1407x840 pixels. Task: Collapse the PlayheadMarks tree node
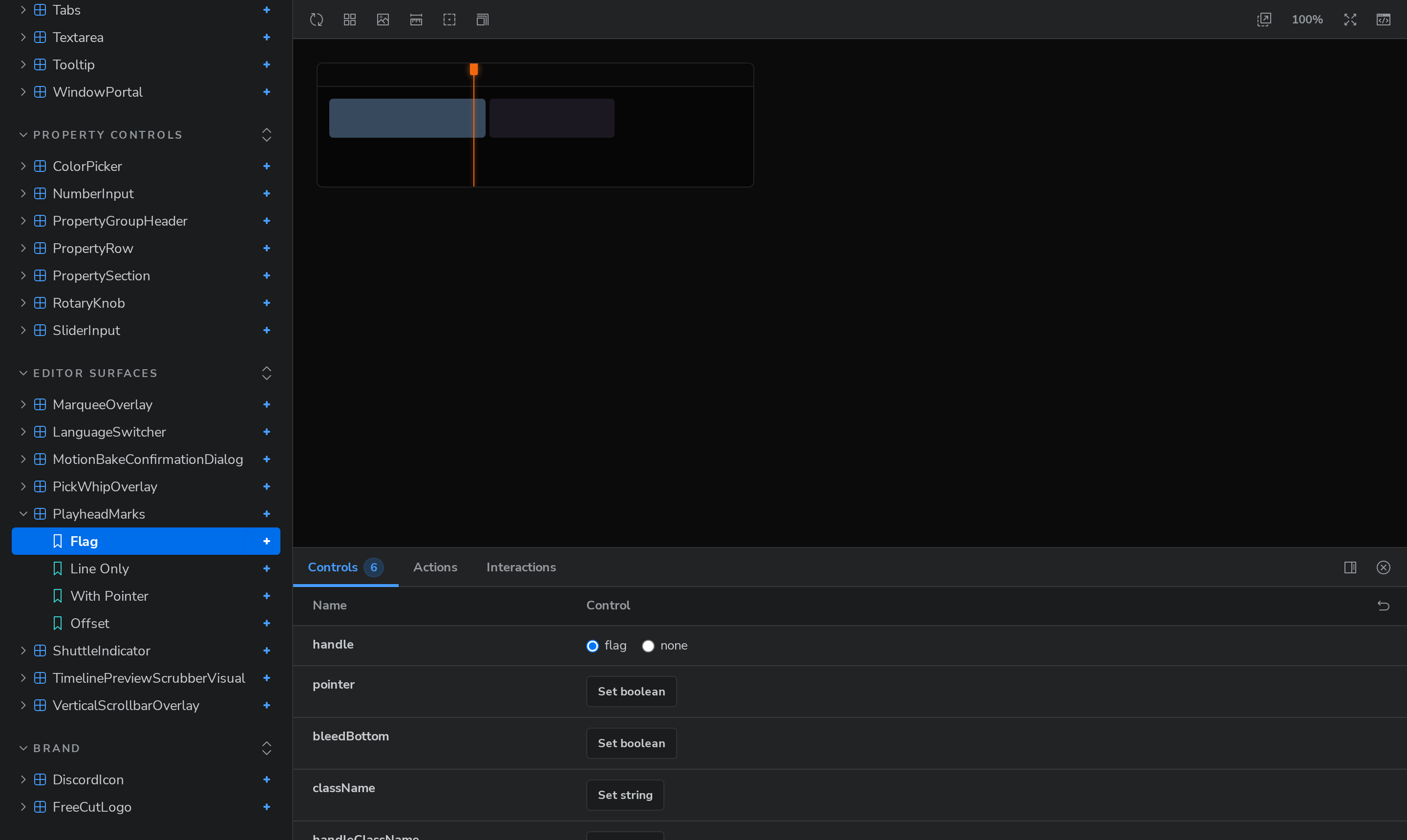point(23,514)
